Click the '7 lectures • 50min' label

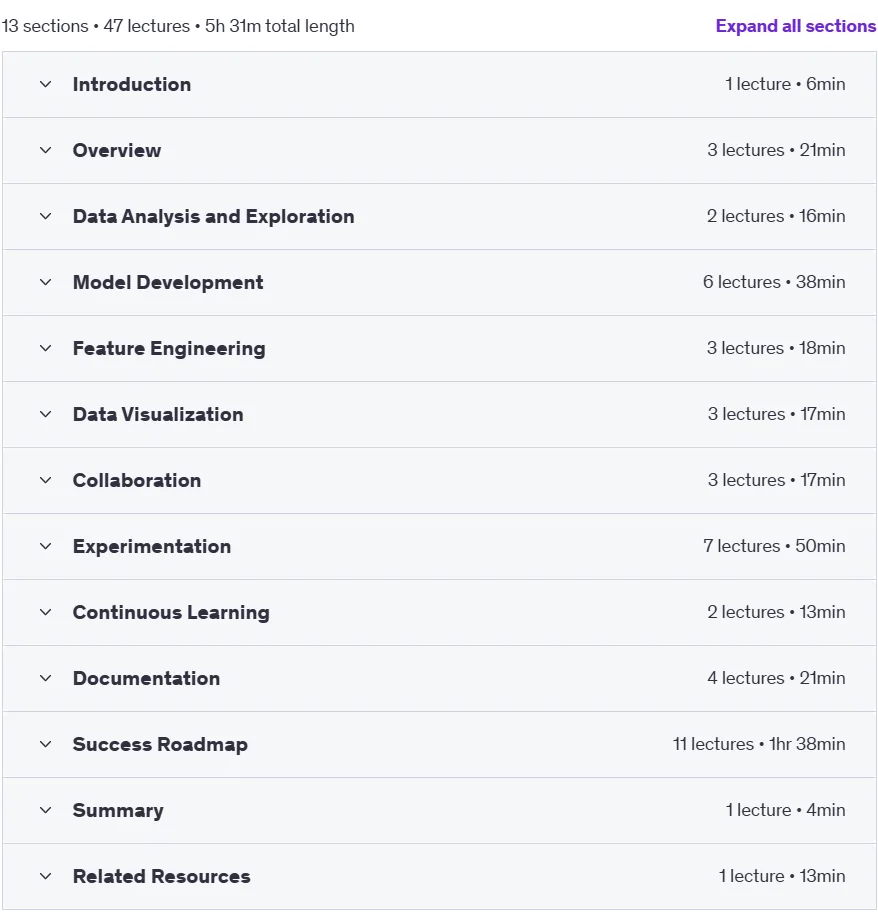point(774,546)
